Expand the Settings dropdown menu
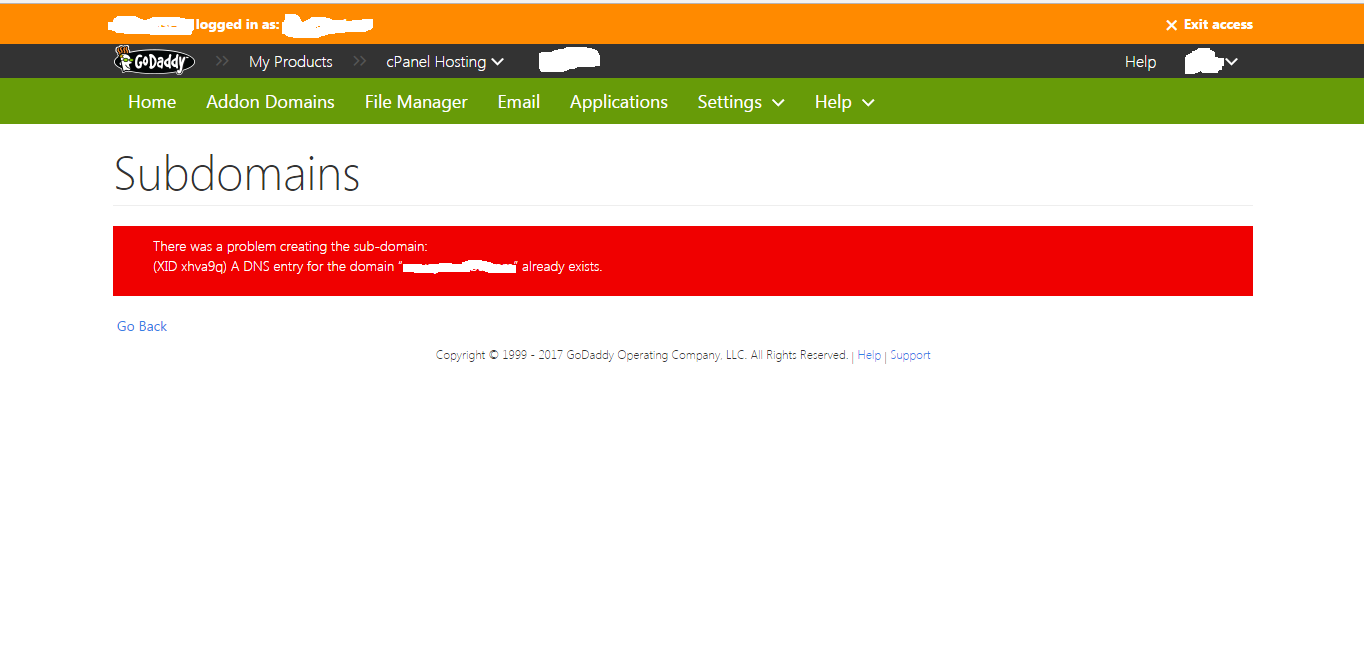 pyautogui.click(x=741, y=102)
